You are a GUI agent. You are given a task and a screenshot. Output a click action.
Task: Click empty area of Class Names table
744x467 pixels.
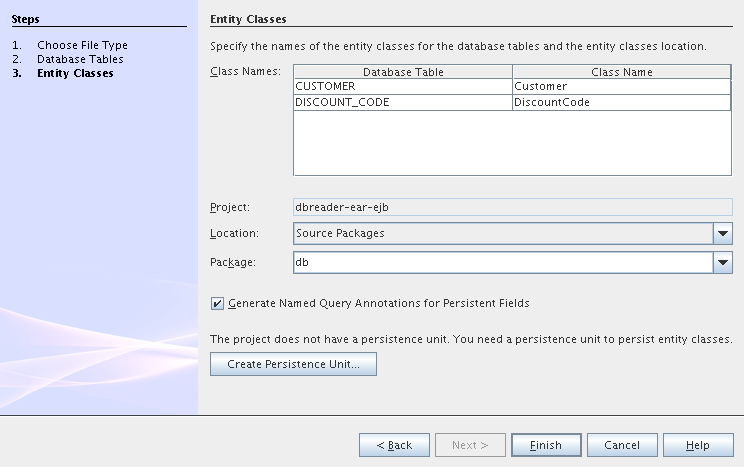pos(512,143)
